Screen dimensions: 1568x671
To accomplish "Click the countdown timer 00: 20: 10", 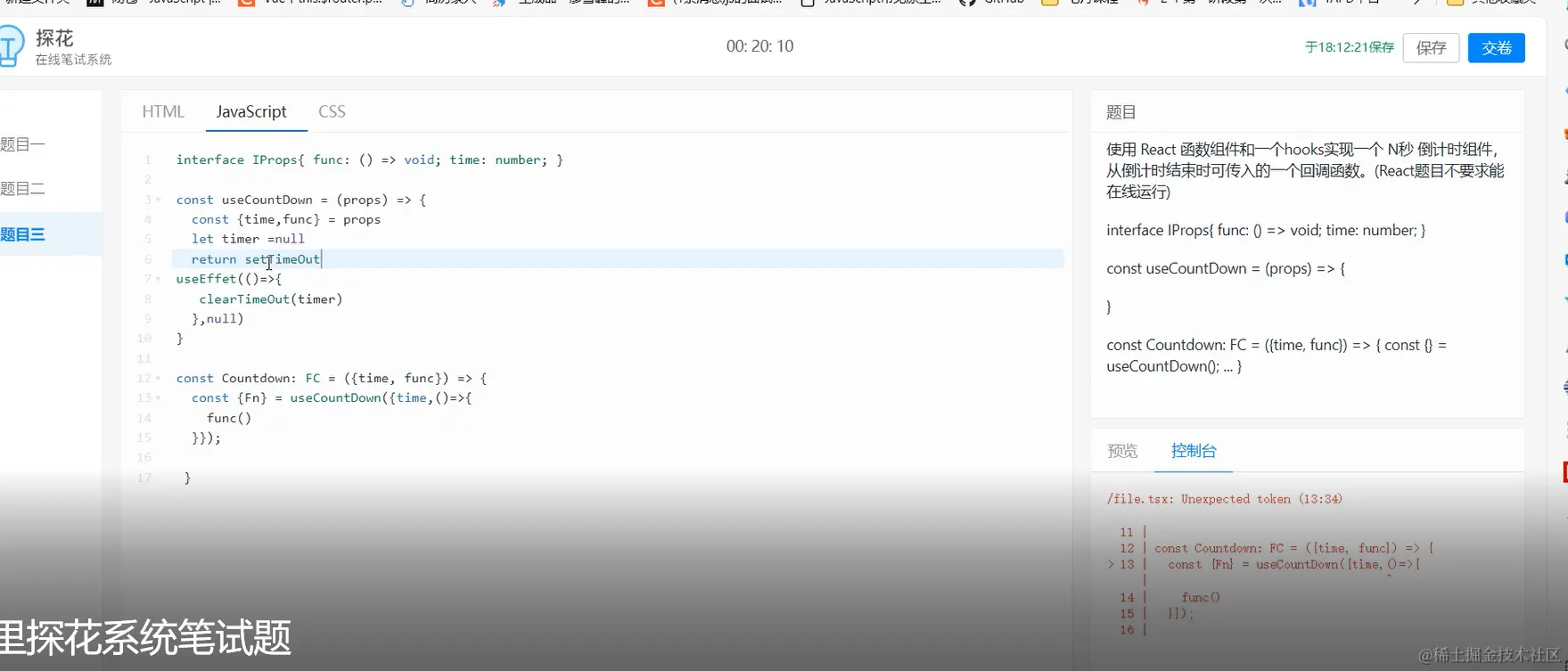I will point(759,46).
